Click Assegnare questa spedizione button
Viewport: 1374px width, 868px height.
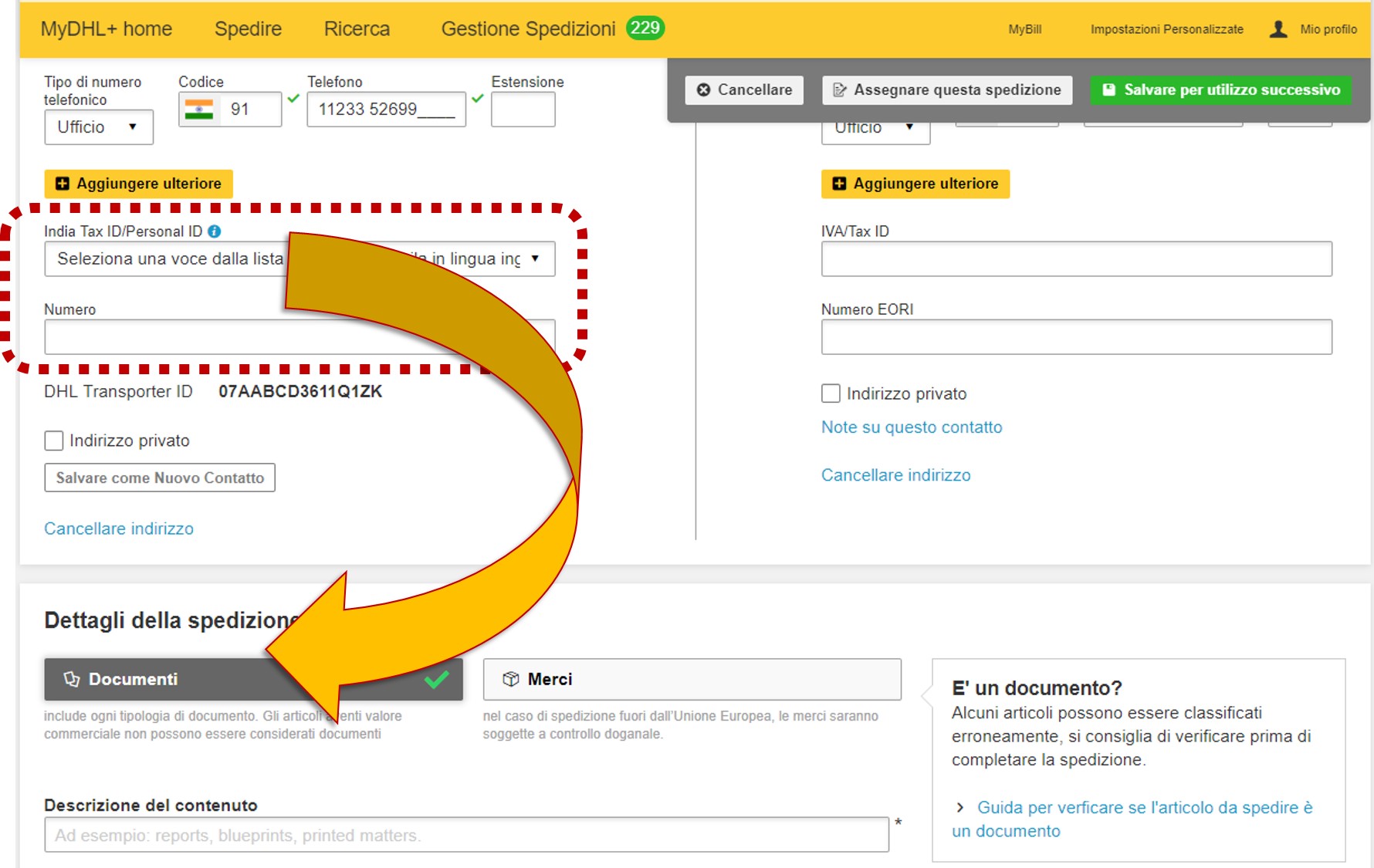(947, 90)
